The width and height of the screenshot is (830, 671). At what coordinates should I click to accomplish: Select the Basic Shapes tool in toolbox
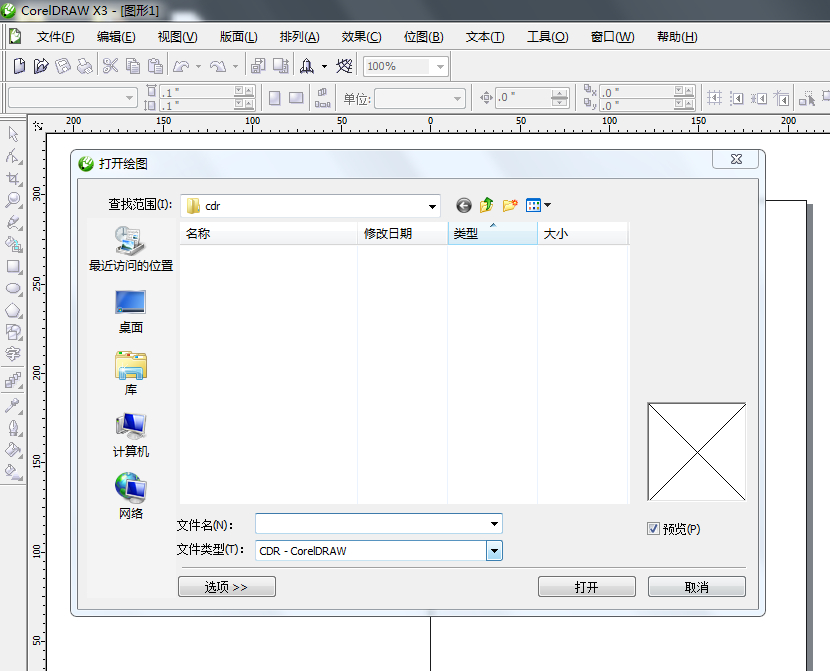click(x=13, y=332)
